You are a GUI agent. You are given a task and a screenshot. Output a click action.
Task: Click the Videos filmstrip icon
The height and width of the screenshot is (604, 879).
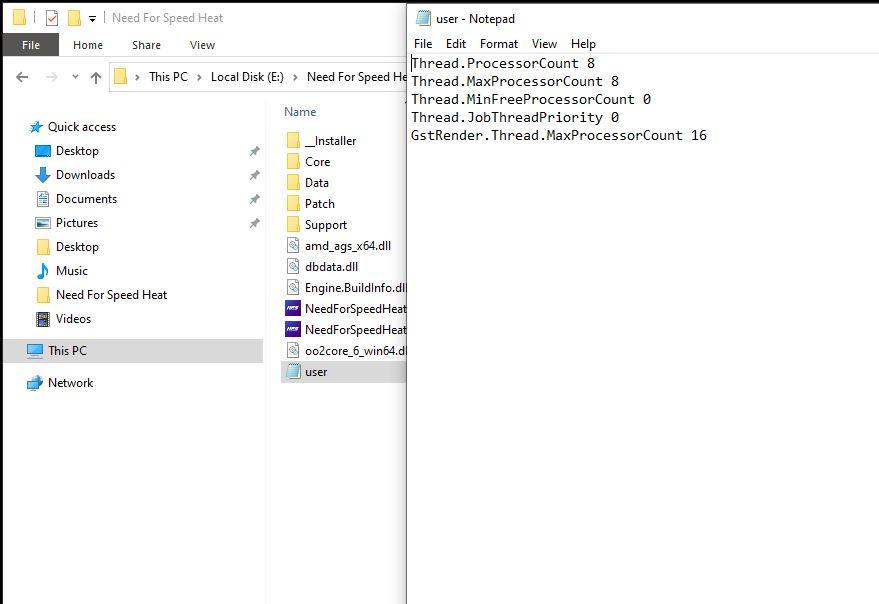[43, 319]
